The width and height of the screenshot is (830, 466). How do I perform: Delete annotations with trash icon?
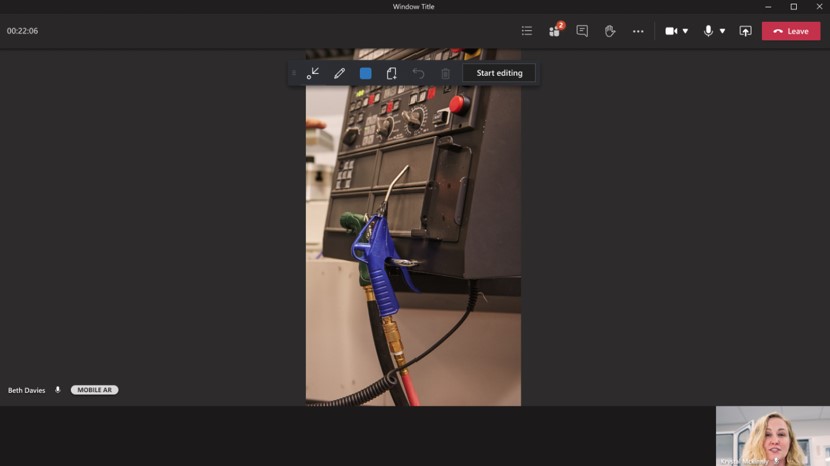coord(445,74)
